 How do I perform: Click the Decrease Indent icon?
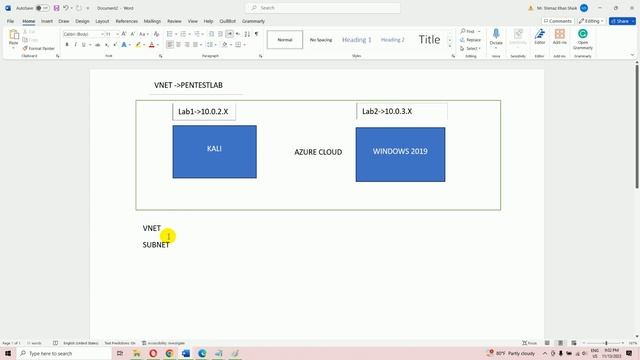211,34
